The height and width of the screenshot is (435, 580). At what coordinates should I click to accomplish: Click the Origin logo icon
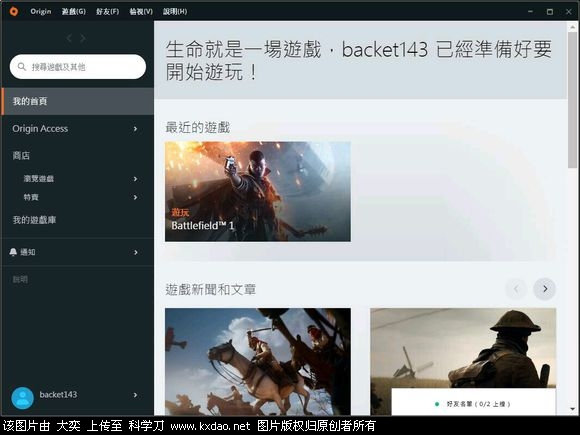point(14,11)
